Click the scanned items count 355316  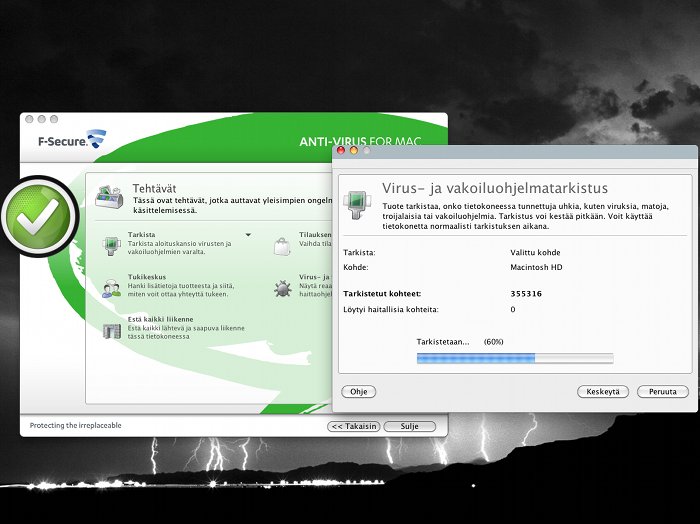526,294
